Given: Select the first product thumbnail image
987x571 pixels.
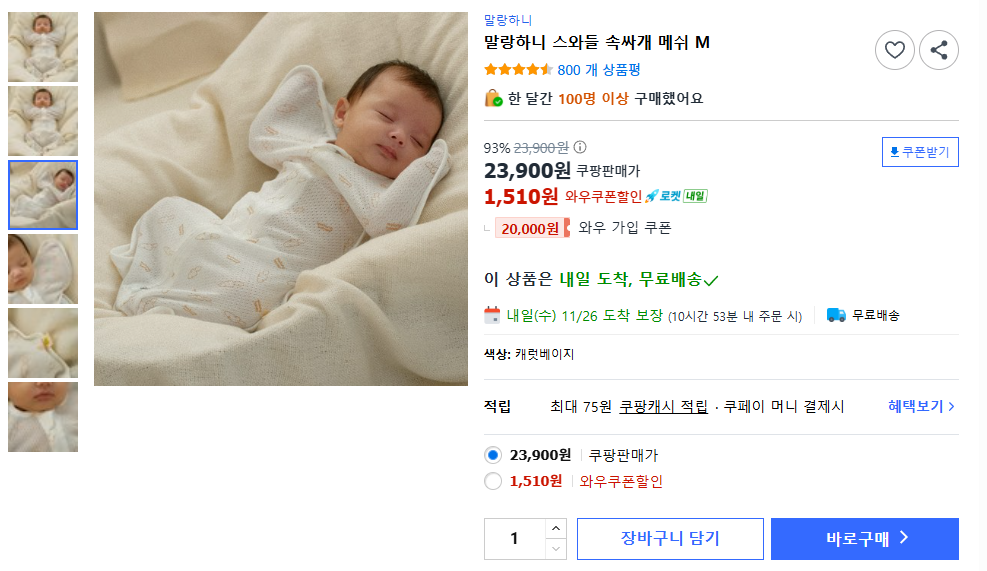Looking at the screenshot, I should point(43,46).
